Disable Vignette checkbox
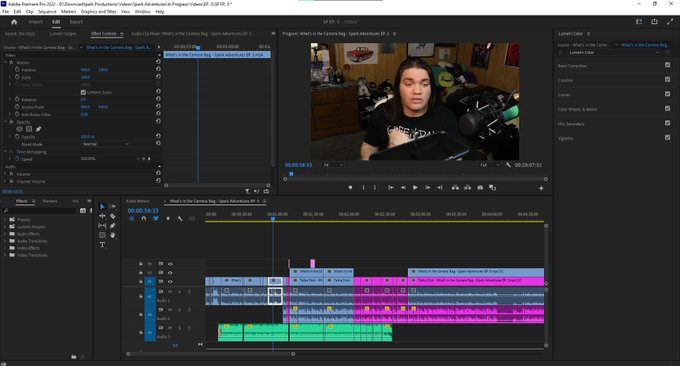The height and width of the screenshot is (366, 680). pyautogui.click(x=667, y=137)
